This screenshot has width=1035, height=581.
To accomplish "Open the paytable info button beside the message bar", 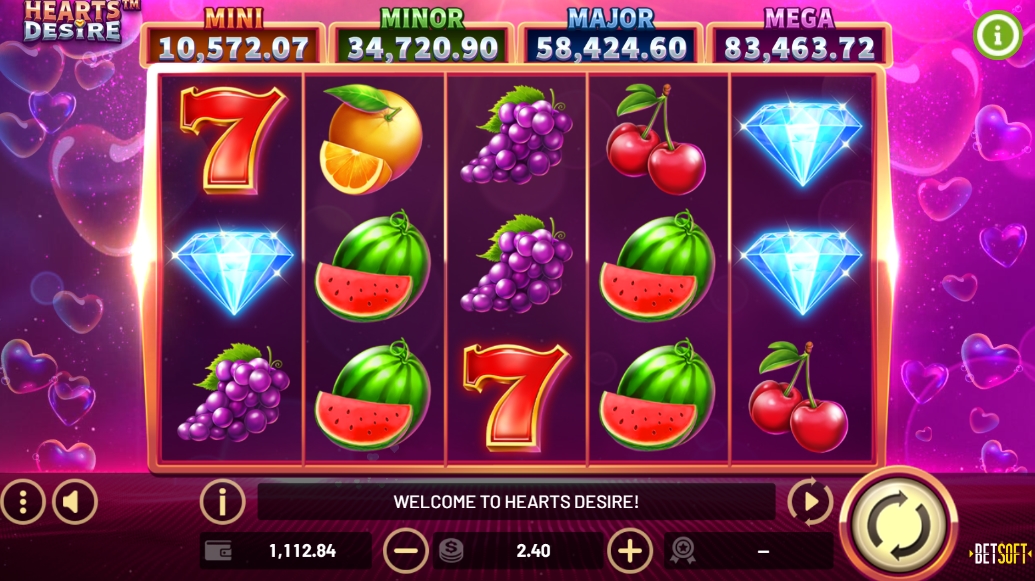I will pos(222,502).
